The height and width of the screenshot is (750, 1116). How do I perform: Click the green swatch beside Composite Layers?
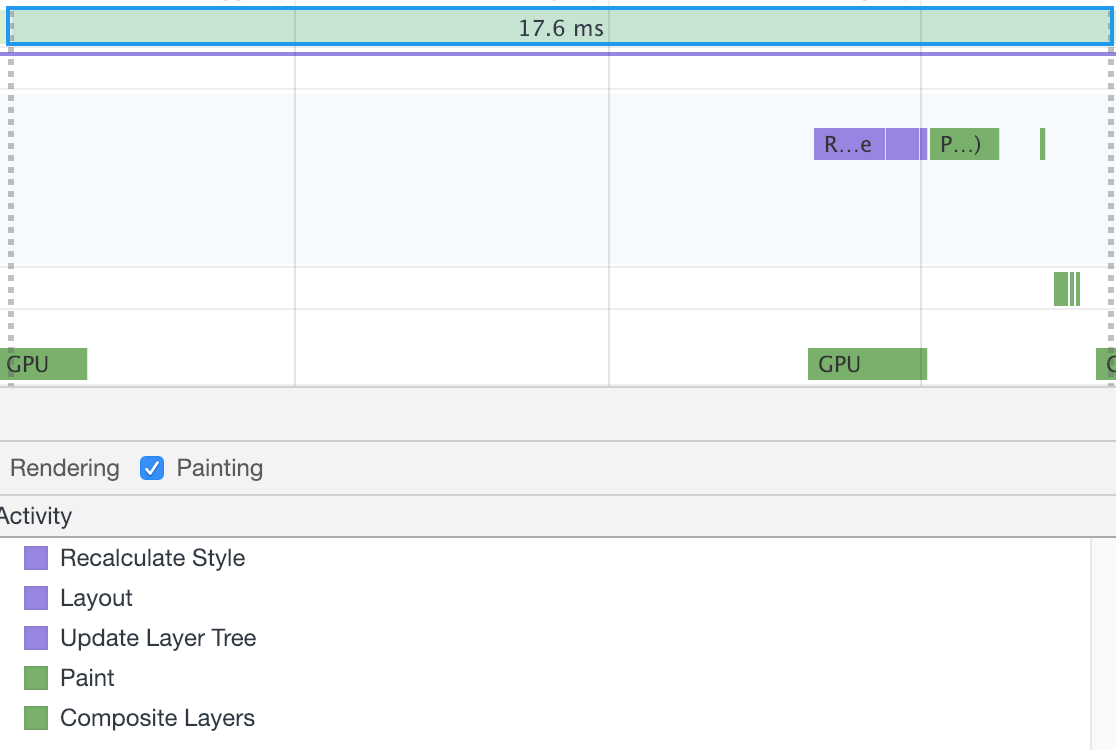[x=36, y=718]
